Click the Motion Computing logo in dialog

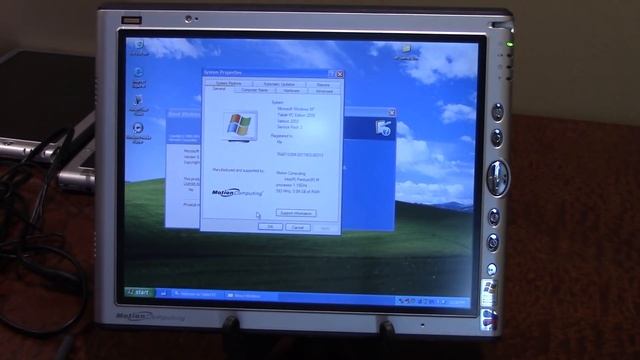[x=237, y=193]
